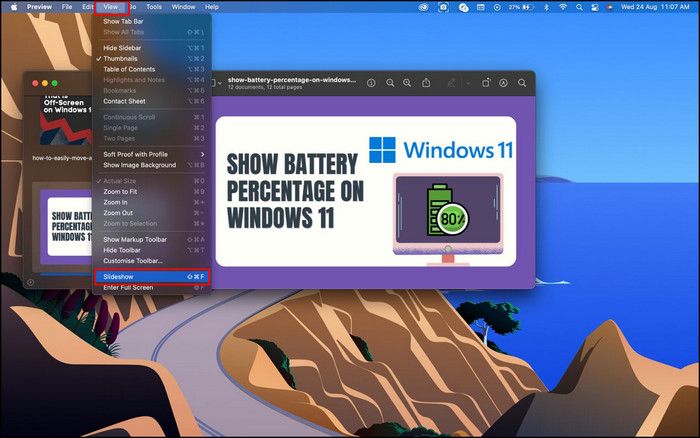Click the Rotate icon in Preview toolbar
This screenshot has height=438, width=700.
[x=486, y=83]
